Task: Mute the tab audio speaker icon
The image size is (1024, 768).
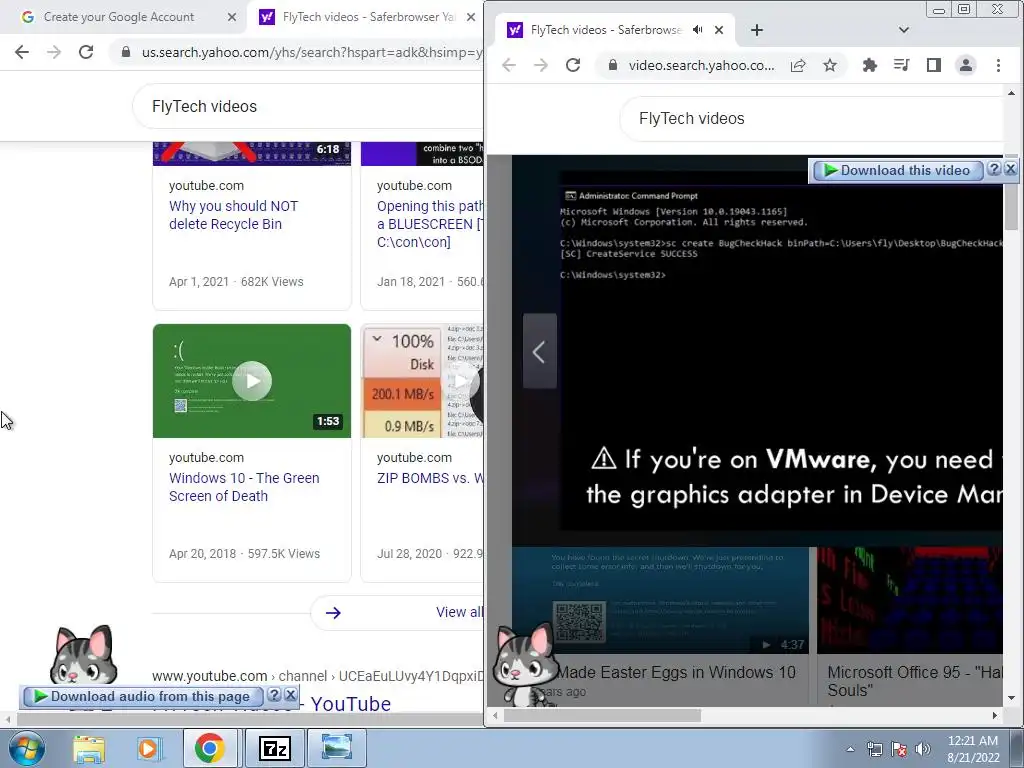Action: tap(698, 30)
